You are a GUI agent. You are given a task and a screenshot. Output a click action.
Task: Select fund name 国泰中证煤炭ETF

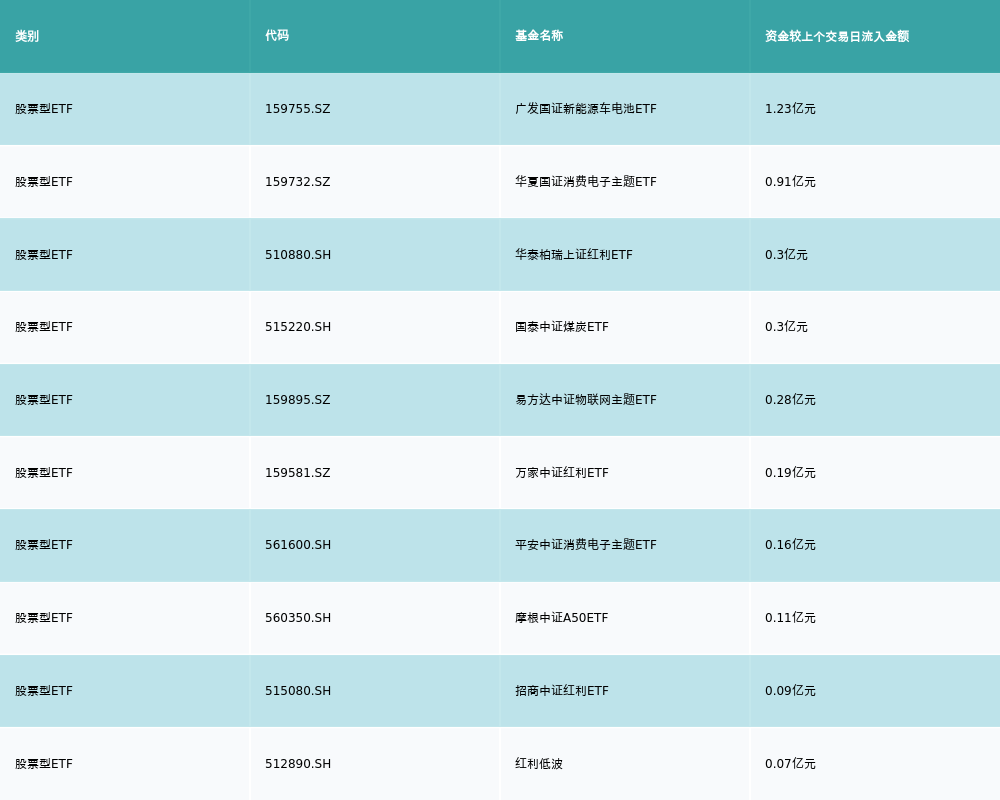click(x=562, y=327)
